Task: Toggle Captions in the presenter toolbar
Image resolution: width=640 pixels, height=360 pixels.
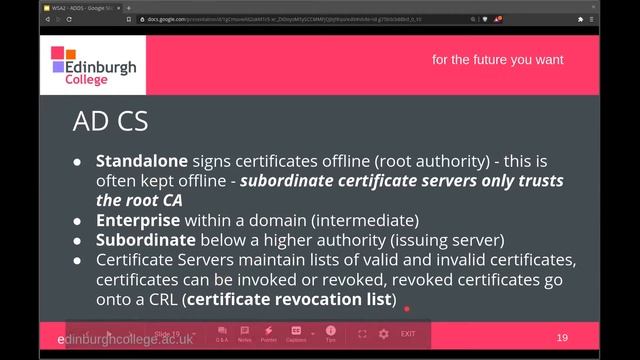Action: tap(296, 334)
